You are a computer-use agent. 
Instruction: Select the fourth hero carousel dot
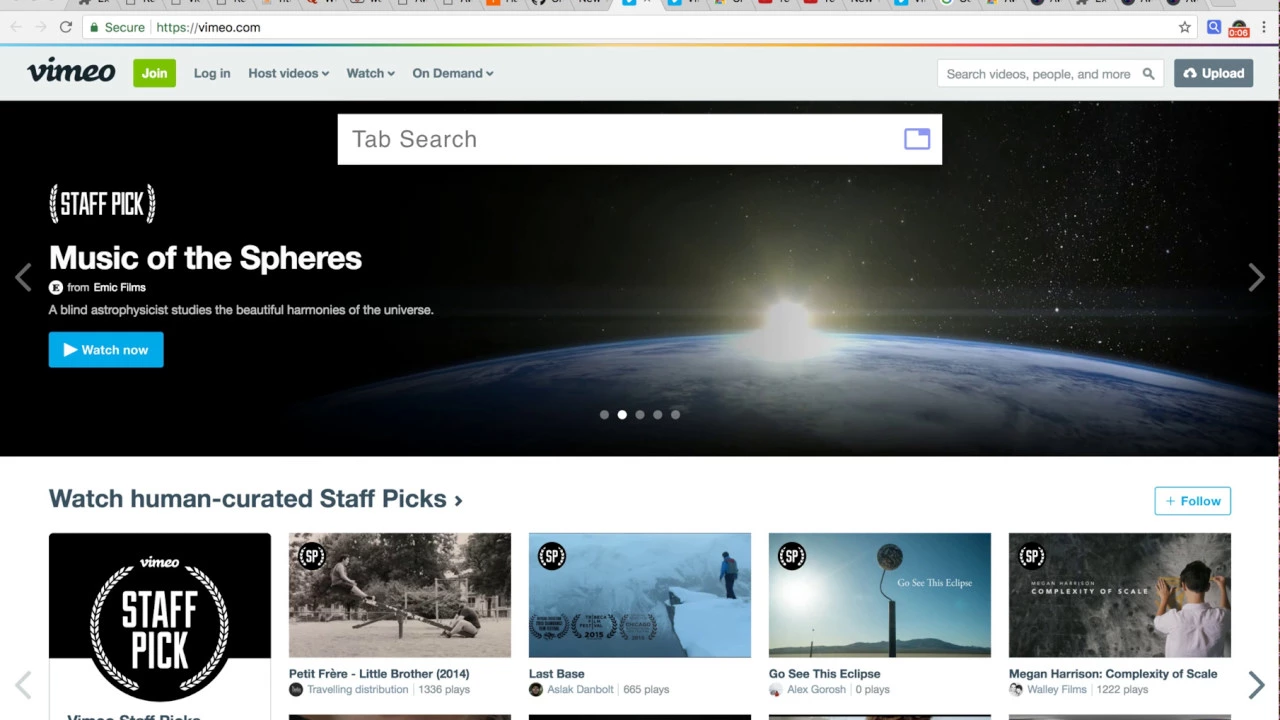[657, 414]
